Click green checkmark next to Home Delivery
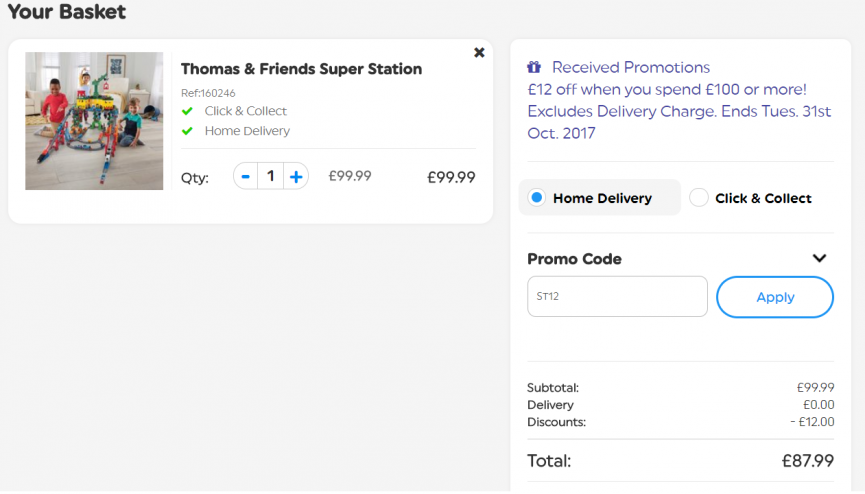Viewport: 865px width, 494px height. tap(188, 131)
